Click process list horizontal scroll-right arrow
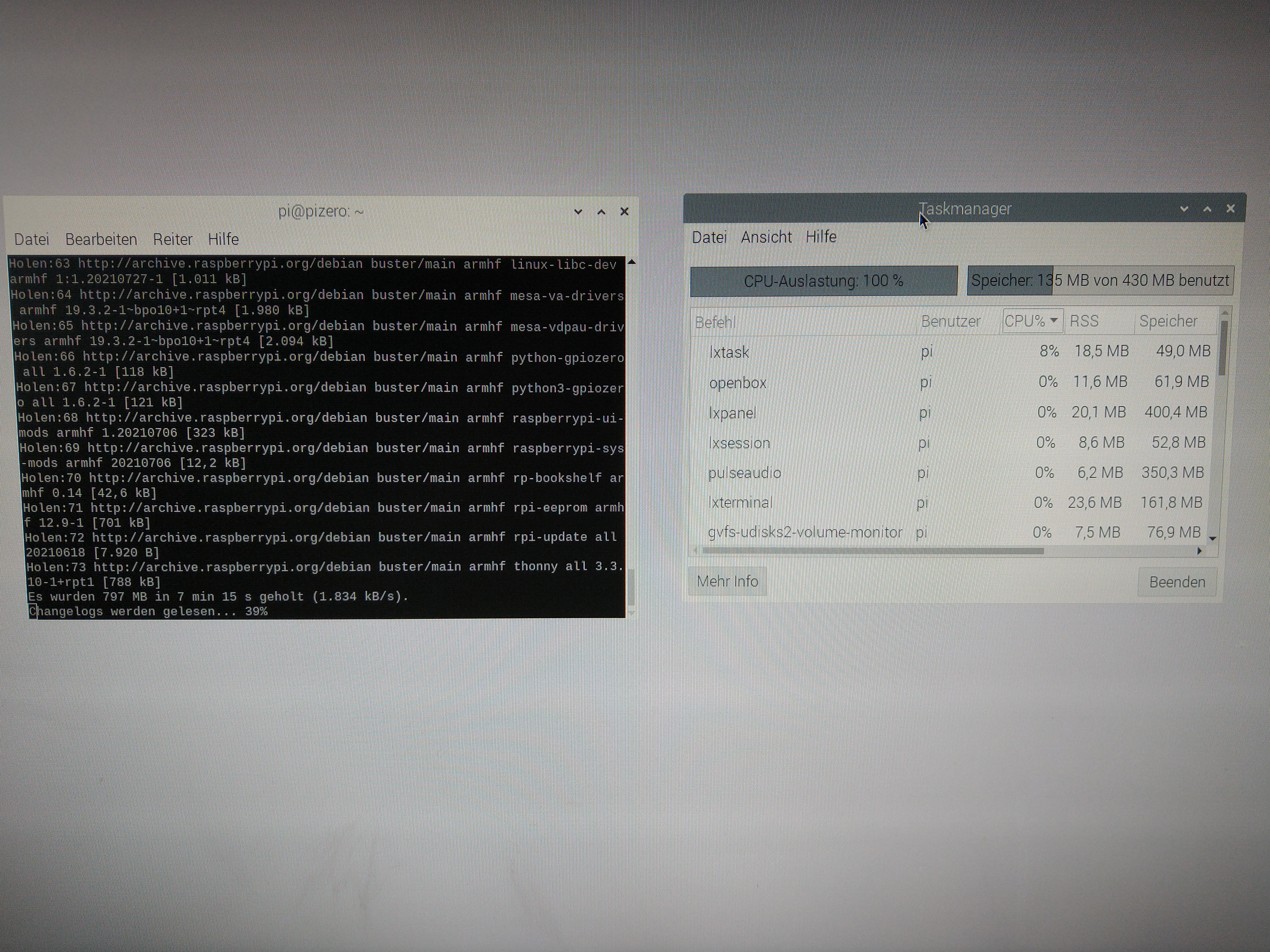The width and height of the screenshot is (1270, 952). pos(1199,551)
